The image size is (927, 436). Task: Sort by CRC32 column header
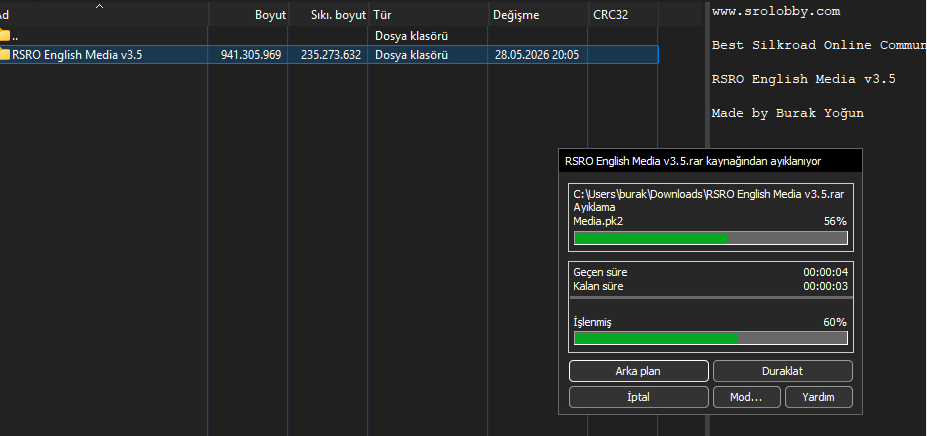[x=610, y=15]
